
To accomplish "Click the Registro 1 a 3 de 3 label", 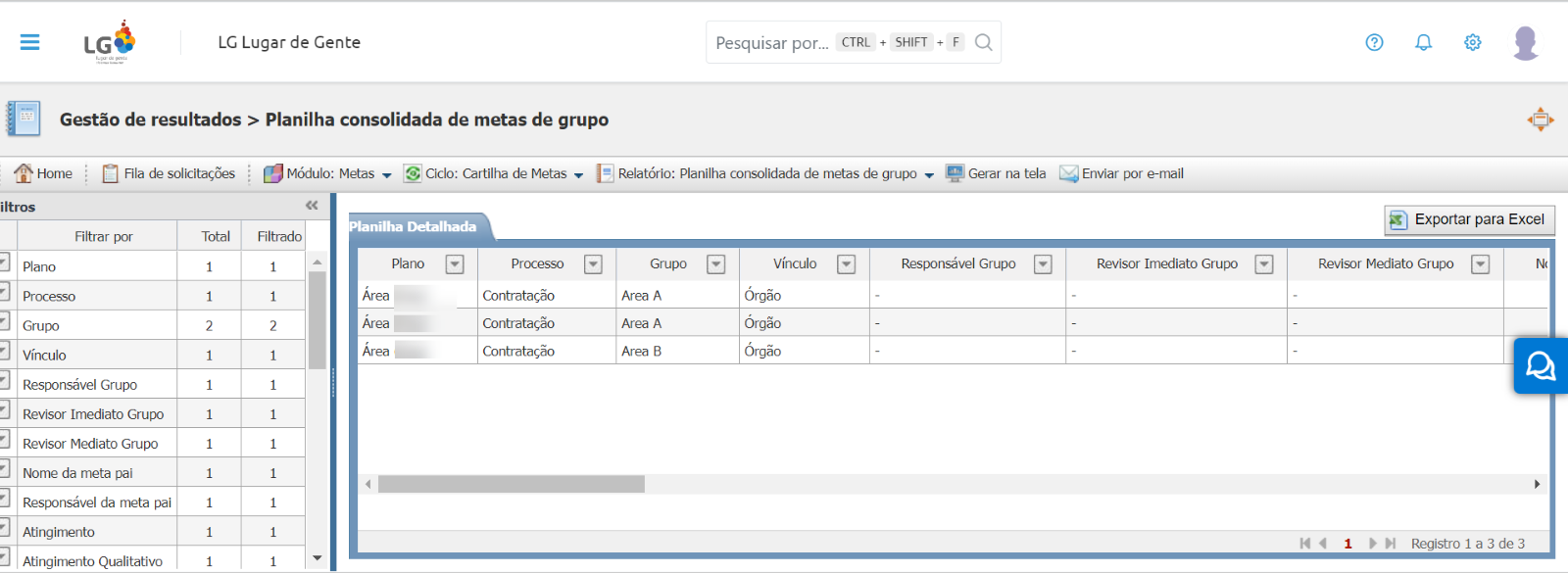I will point(1468,544).
